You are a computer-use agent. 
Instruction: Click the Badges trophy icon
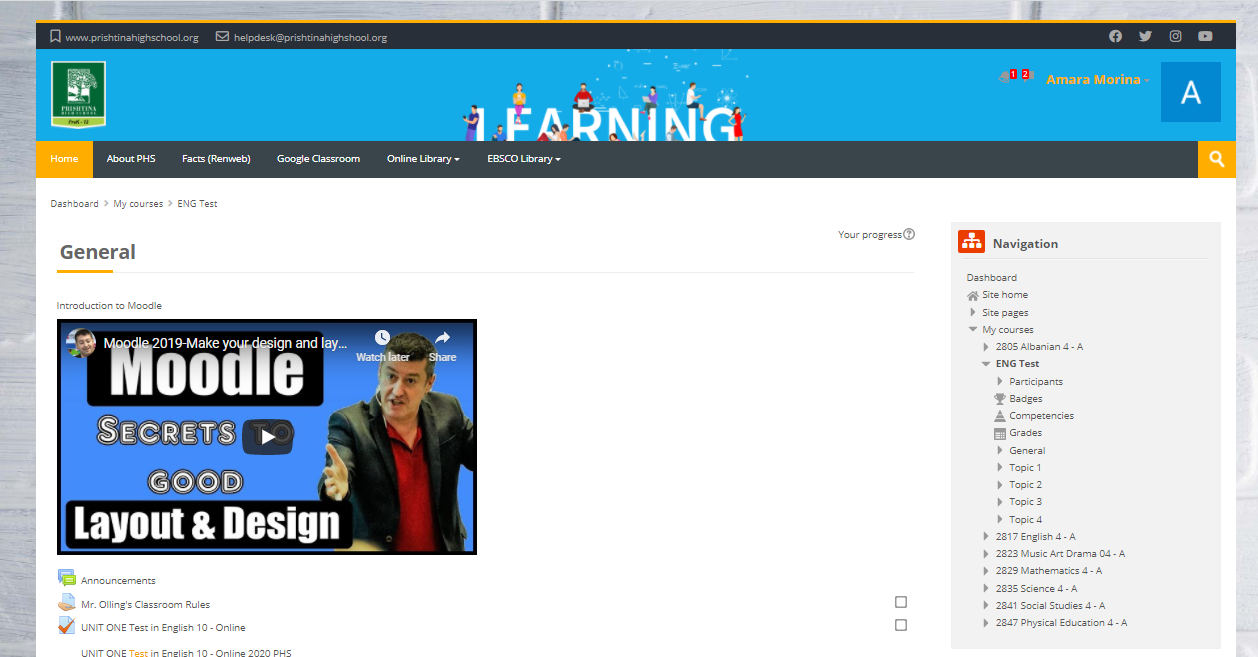click(999, 398)
